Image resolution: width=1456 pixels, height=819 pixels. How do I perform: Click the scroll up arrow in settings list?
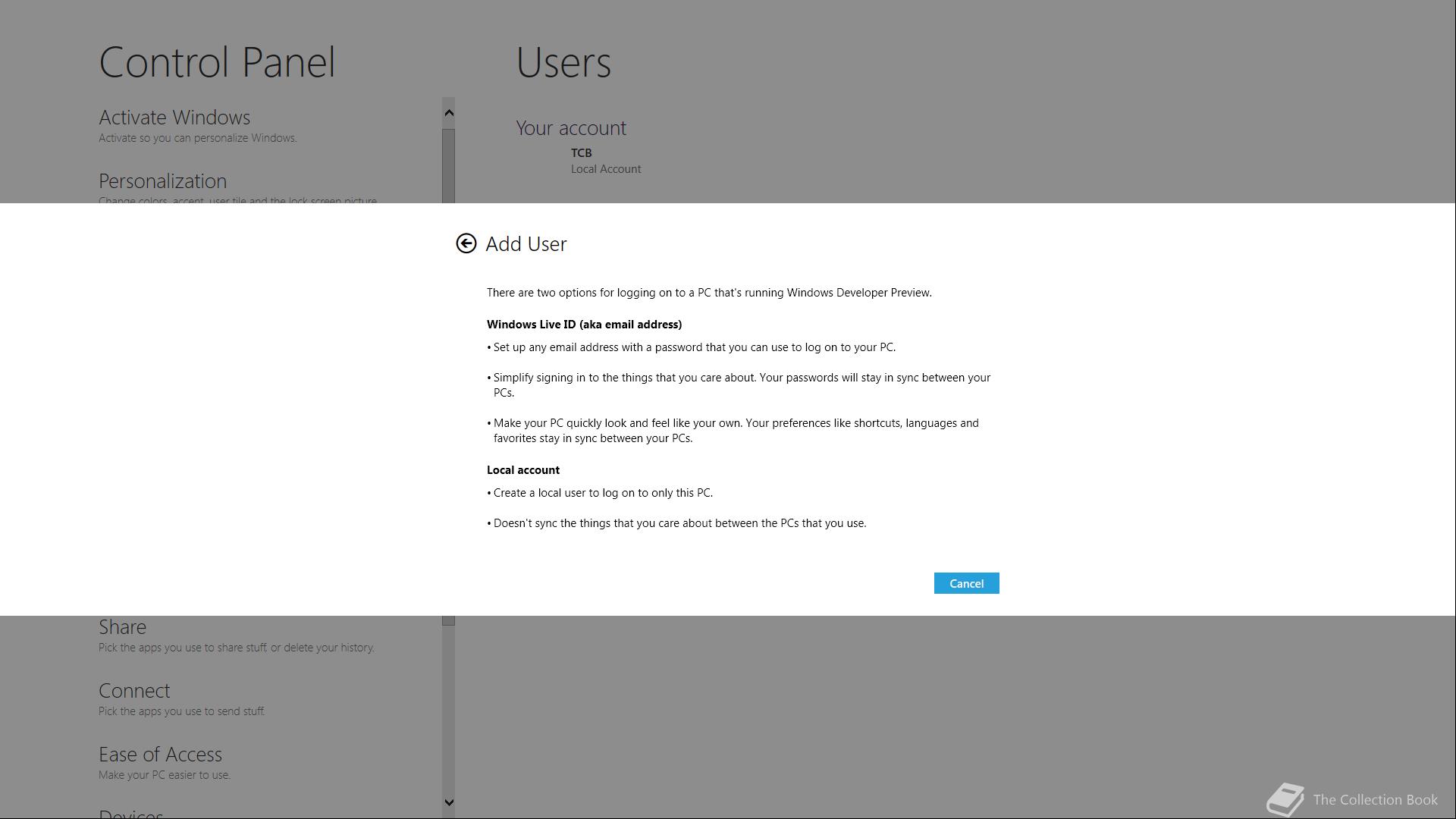point(449,113)
